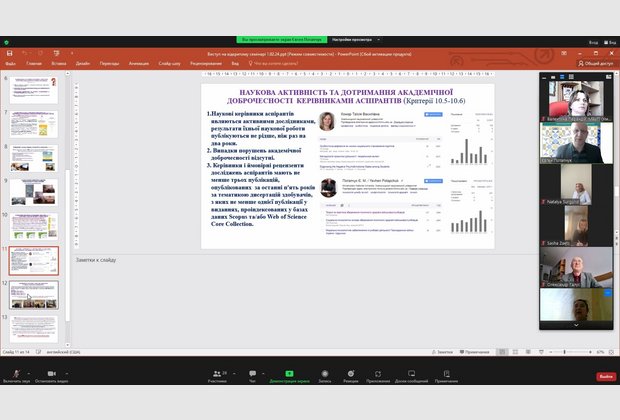Switch to the Анимация ribbon tab
The image size is (620, 420).
139,63
